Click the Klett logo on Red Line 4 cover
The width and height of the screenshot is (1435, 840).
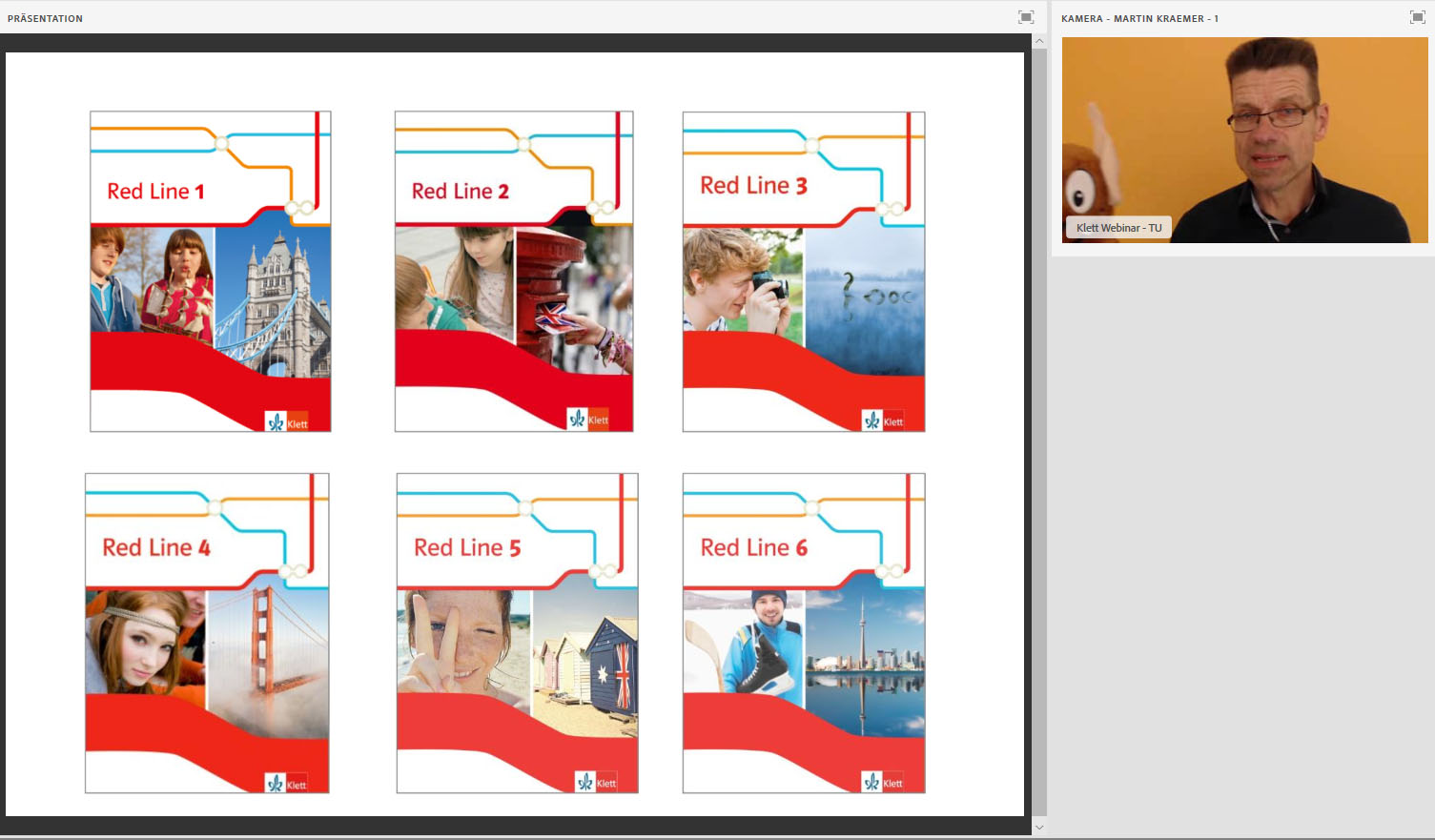(x=286, y=784)
